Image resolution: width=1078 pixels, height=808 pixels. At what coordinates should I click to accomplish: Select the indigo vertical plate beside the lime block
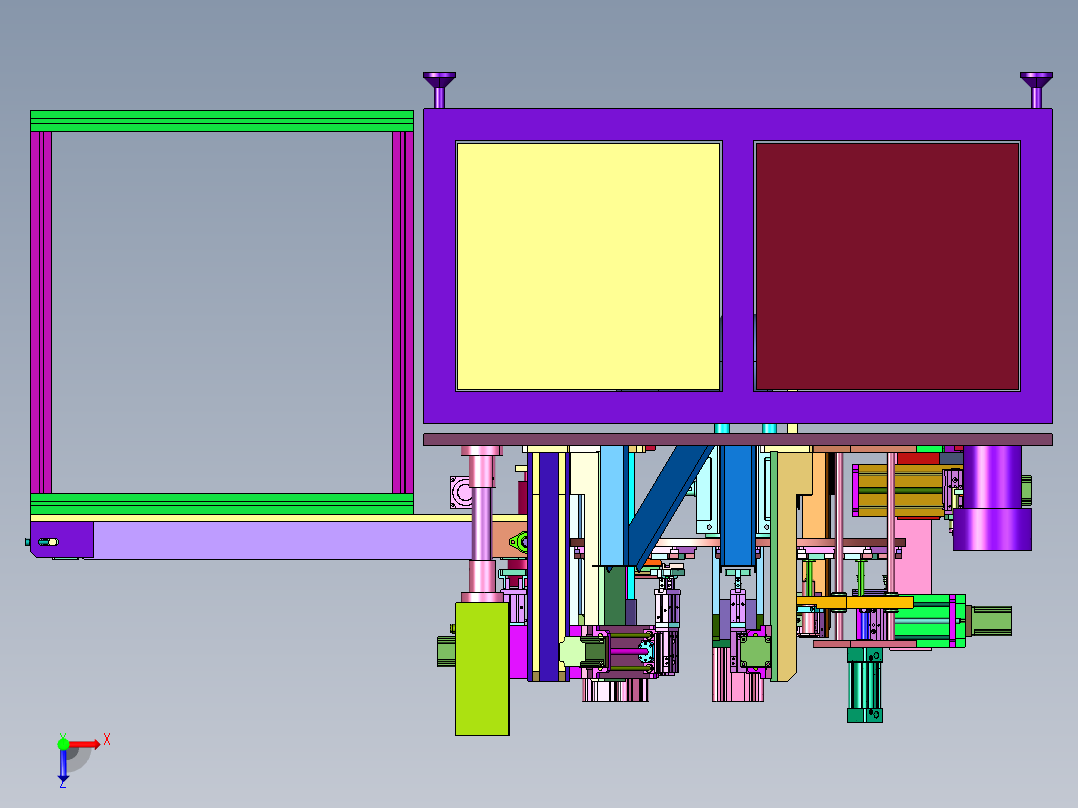click(549, 566)
